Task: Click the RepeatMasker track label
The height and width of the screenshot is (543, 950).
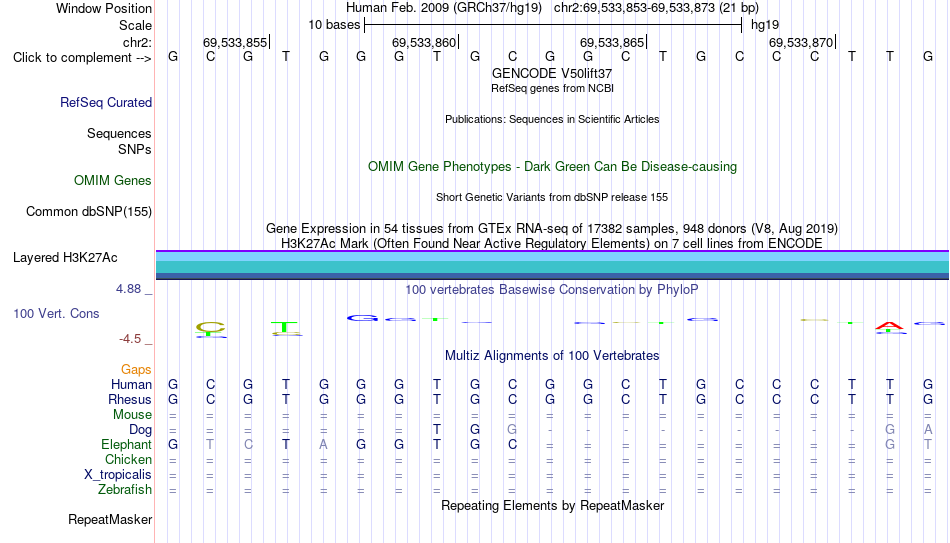Action: 110,519
